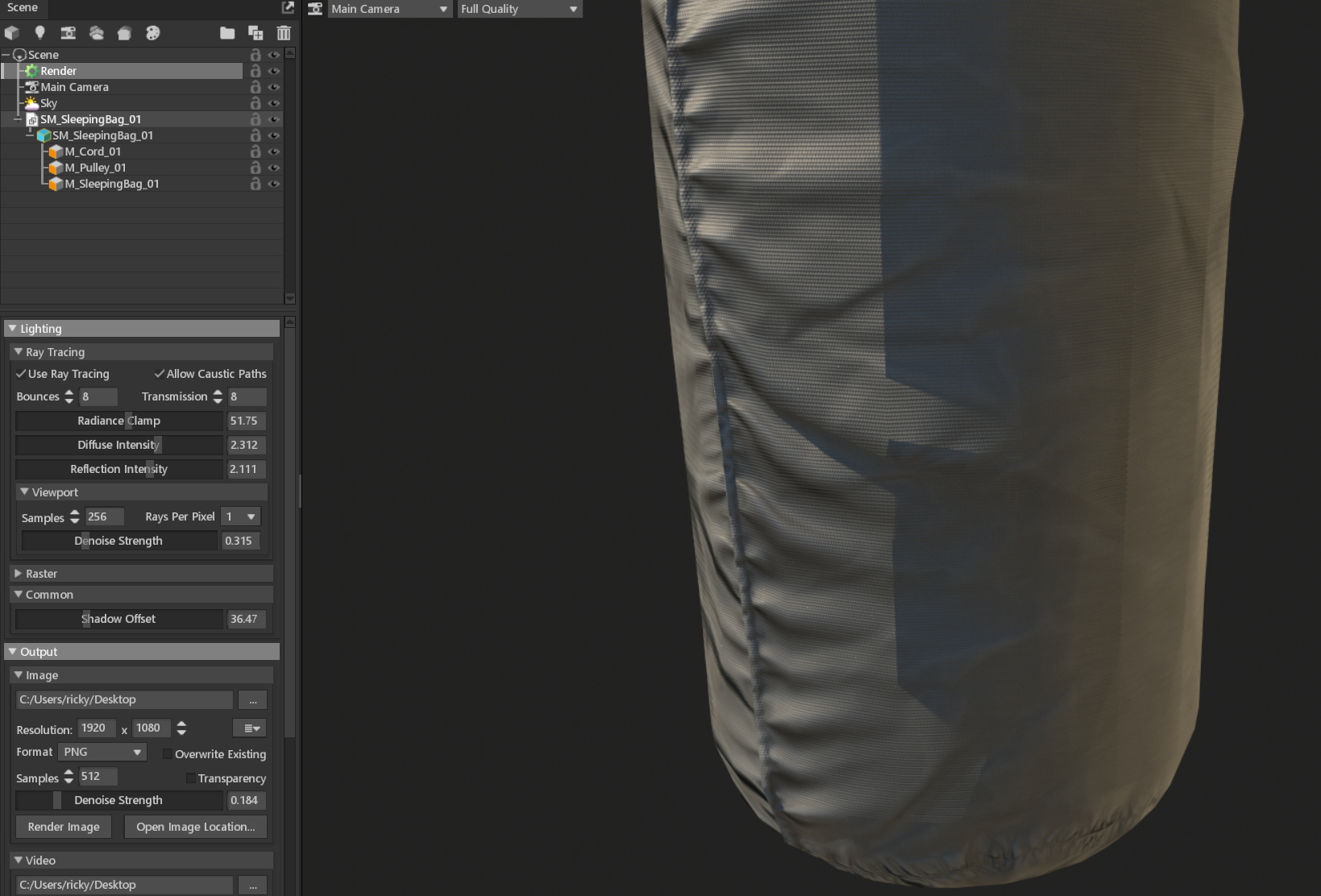Hide the Main Camera object
1321x896 pixels.
click(x=274, y=87)
